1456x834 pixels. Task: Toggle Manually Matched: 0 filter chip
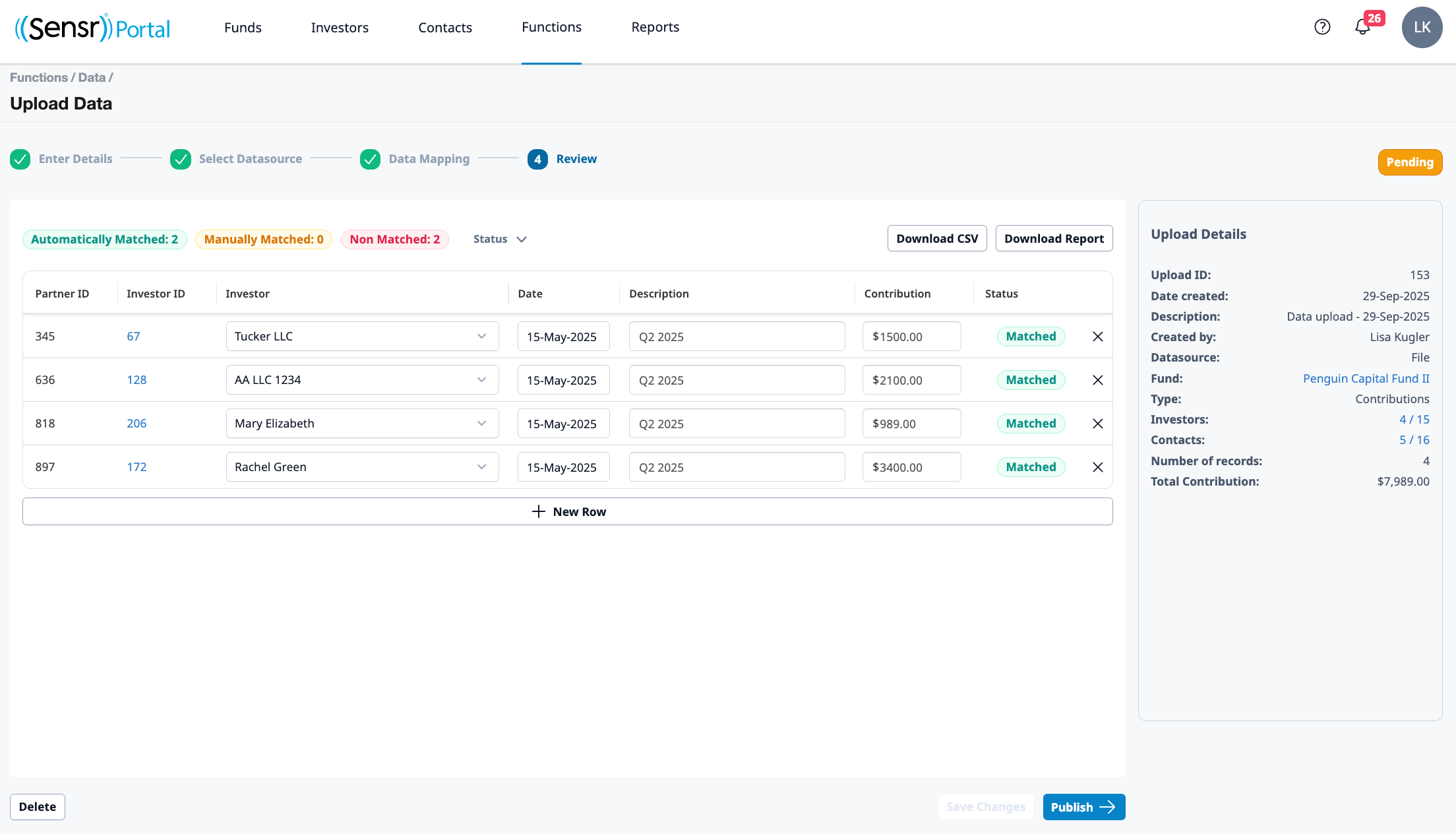coord(263,240)
